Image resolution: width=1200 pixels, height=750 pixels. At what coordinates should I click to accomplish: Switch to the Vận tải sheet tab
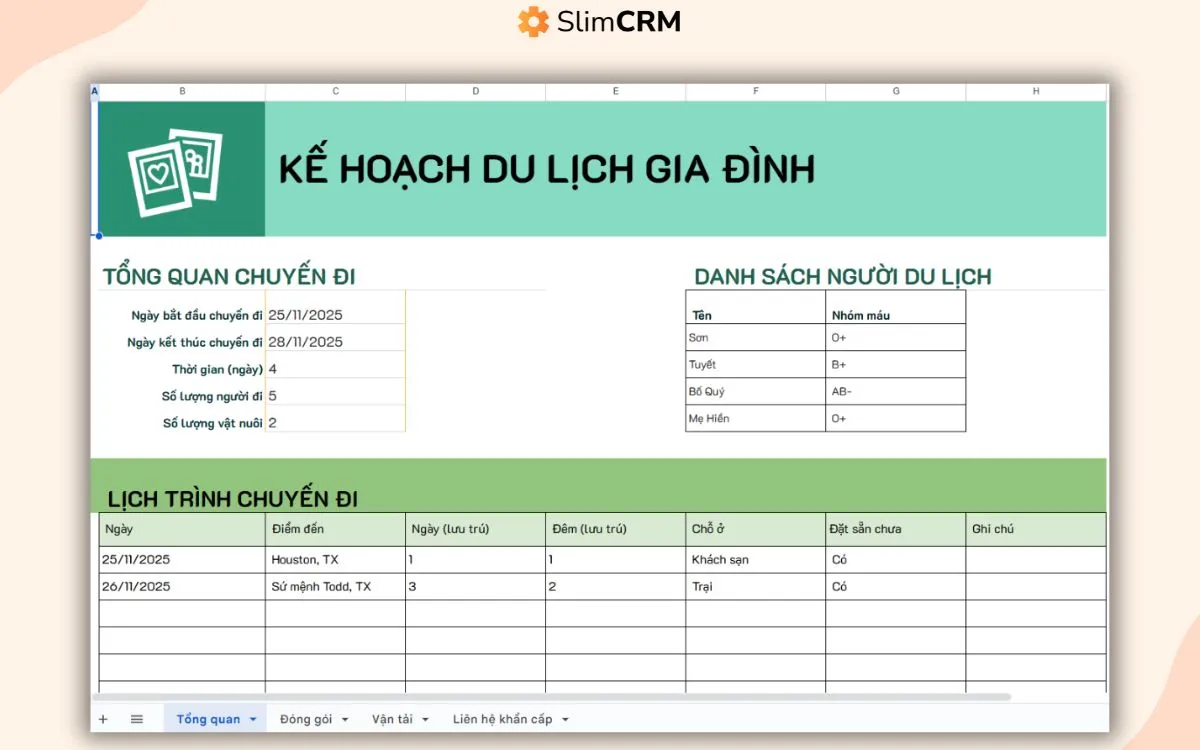click(392, 719)
